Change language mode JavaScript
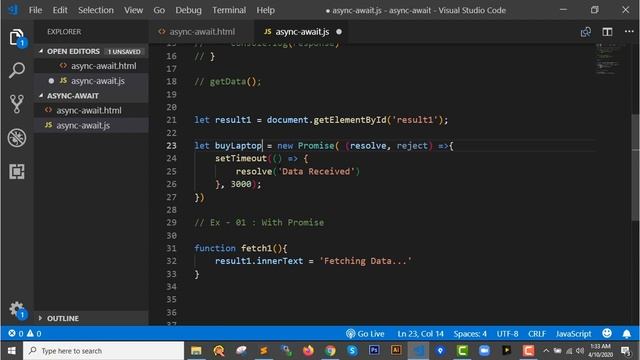Screen dimensions: 640x360 pyautogui.click(x=573, y=333)
